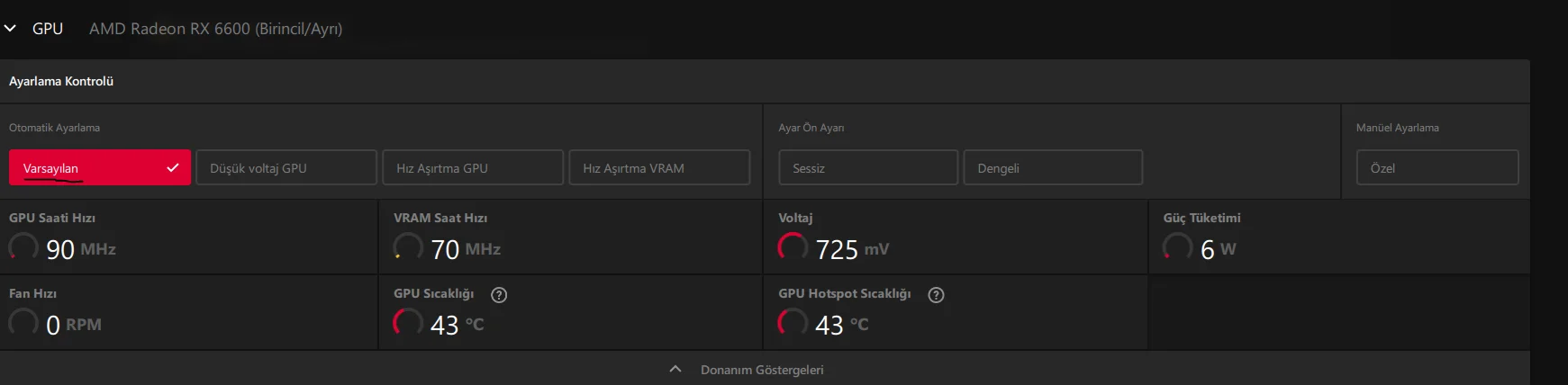Select the Sessiz tuning preset
The height and width of the screenshot is (385, 1568).
click(867, 168)
